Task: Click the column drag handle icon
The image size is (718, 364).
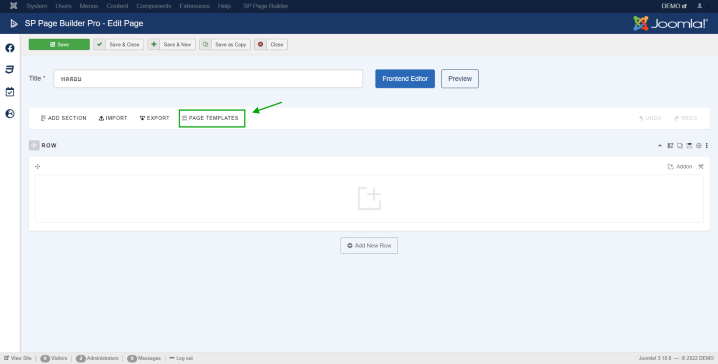Action: [38, 166]
